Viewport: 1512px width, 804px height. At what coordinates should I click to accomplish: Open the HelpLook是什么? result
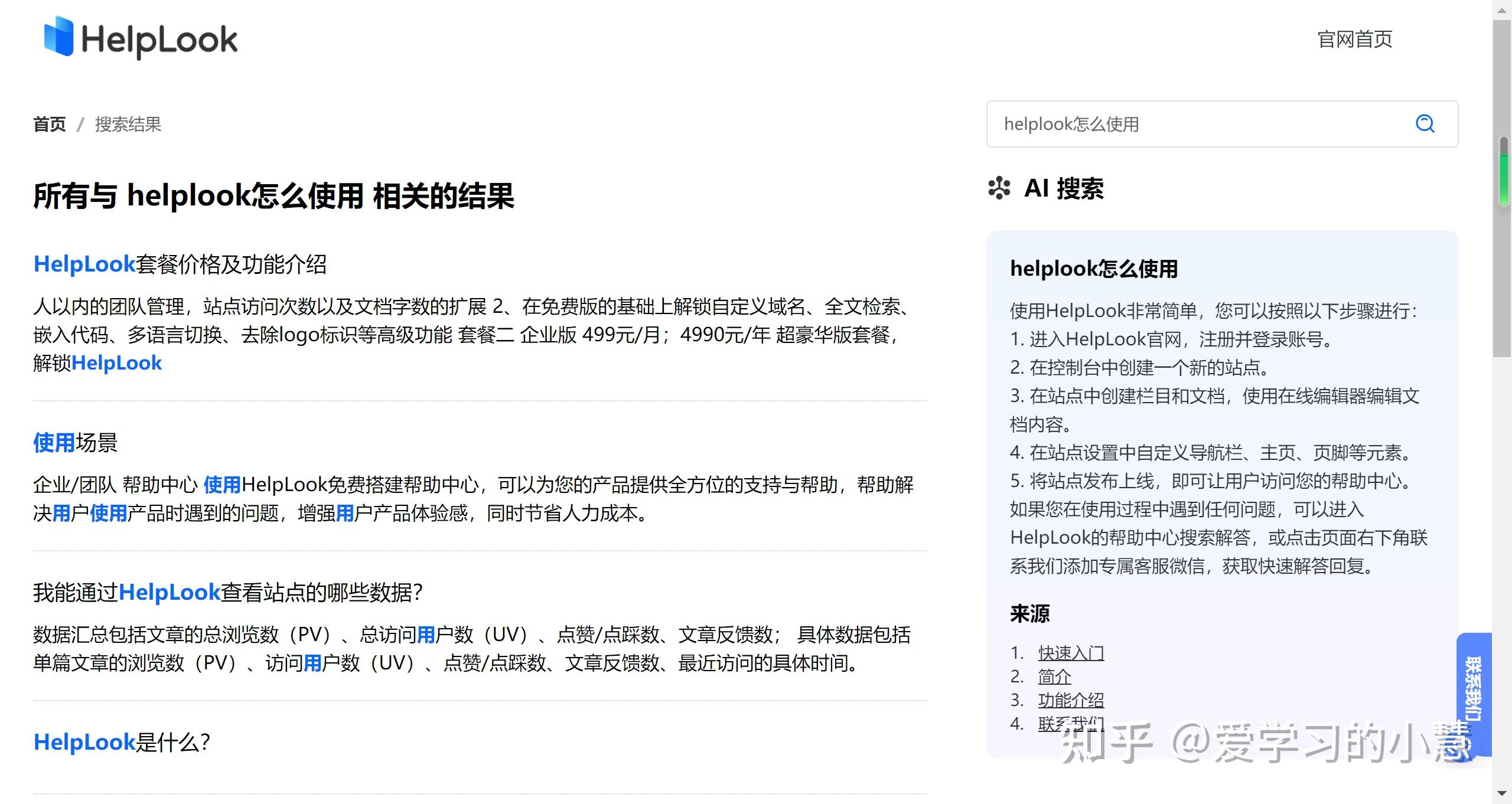click(x=122, y=742)
